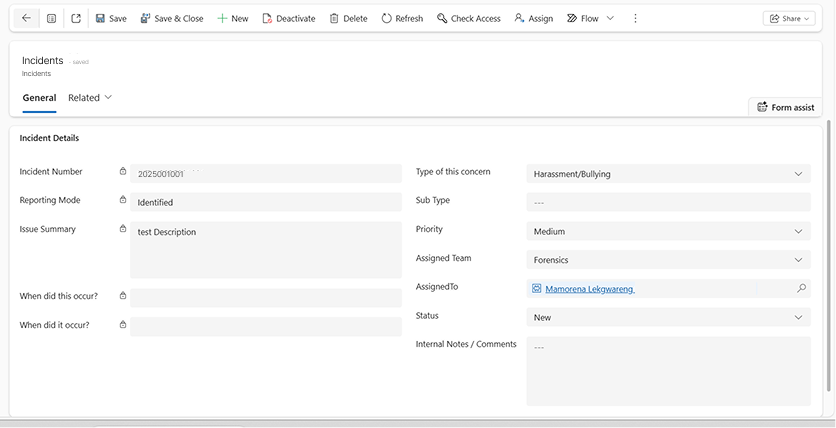Open the Form assist panel
The width and height of the screenshot is (836, 428).
coord(786,107)
